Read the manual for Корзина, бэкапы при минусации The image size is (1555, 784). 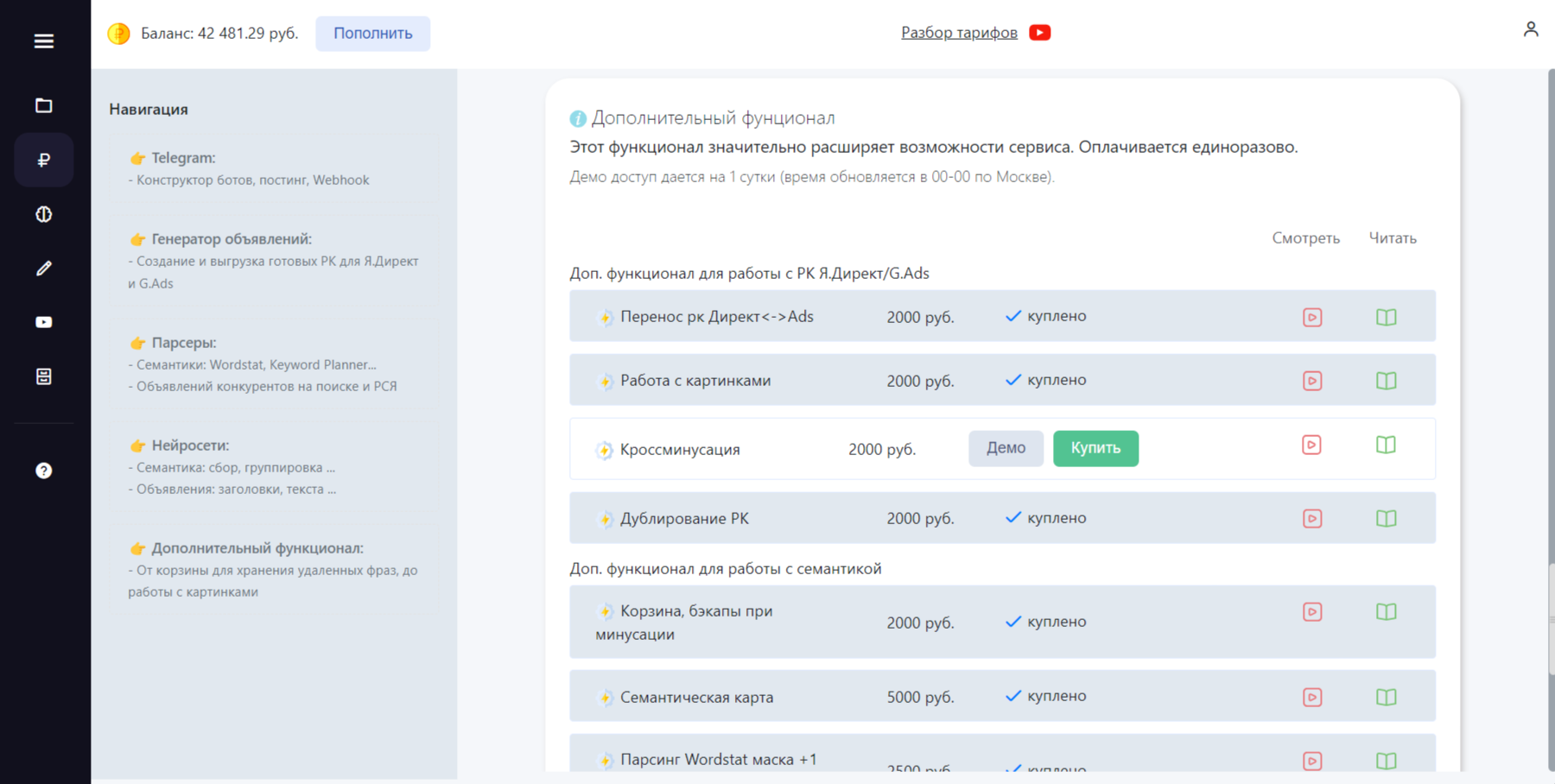click(x=1387, y=612)
